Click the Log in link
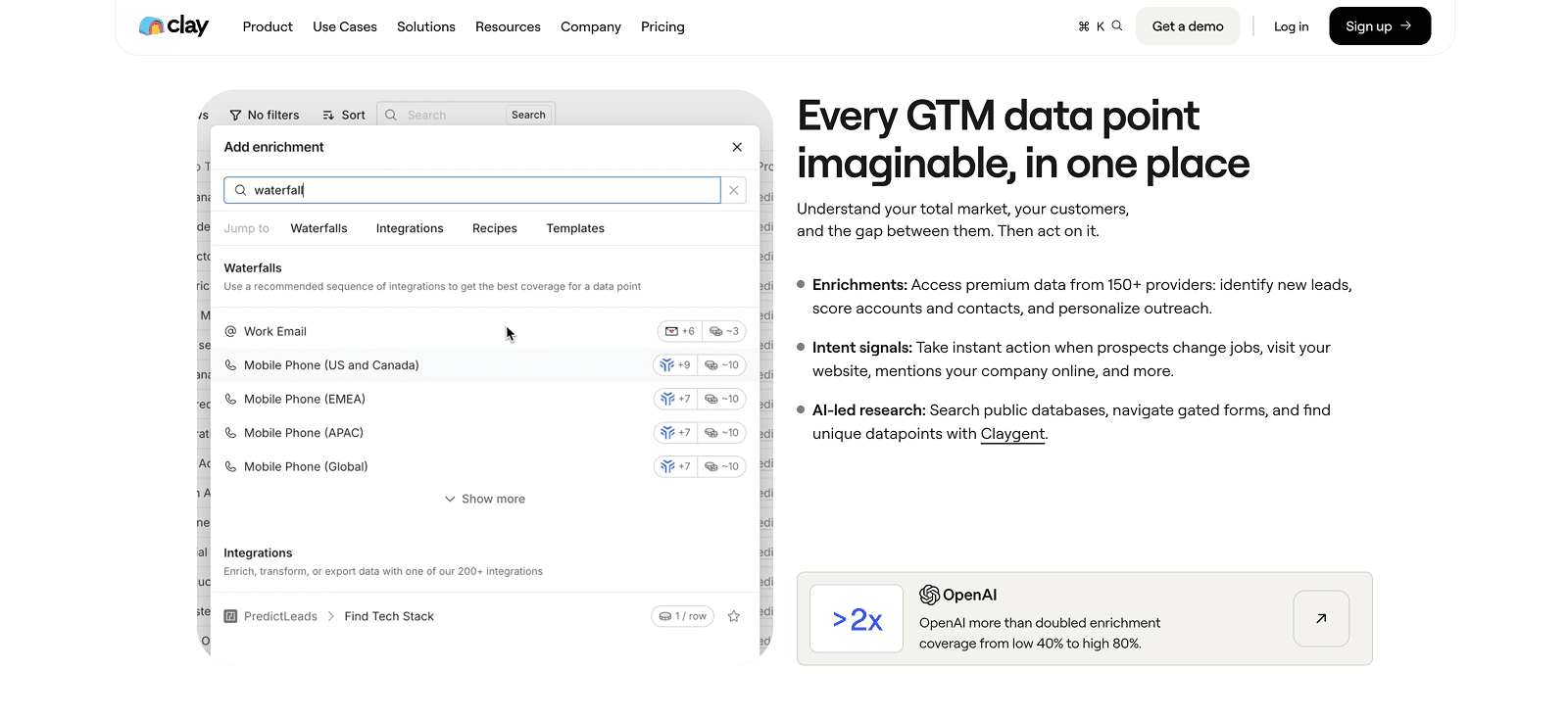Viewport: 1568px width, 719px height. [x=1291, y=26]
